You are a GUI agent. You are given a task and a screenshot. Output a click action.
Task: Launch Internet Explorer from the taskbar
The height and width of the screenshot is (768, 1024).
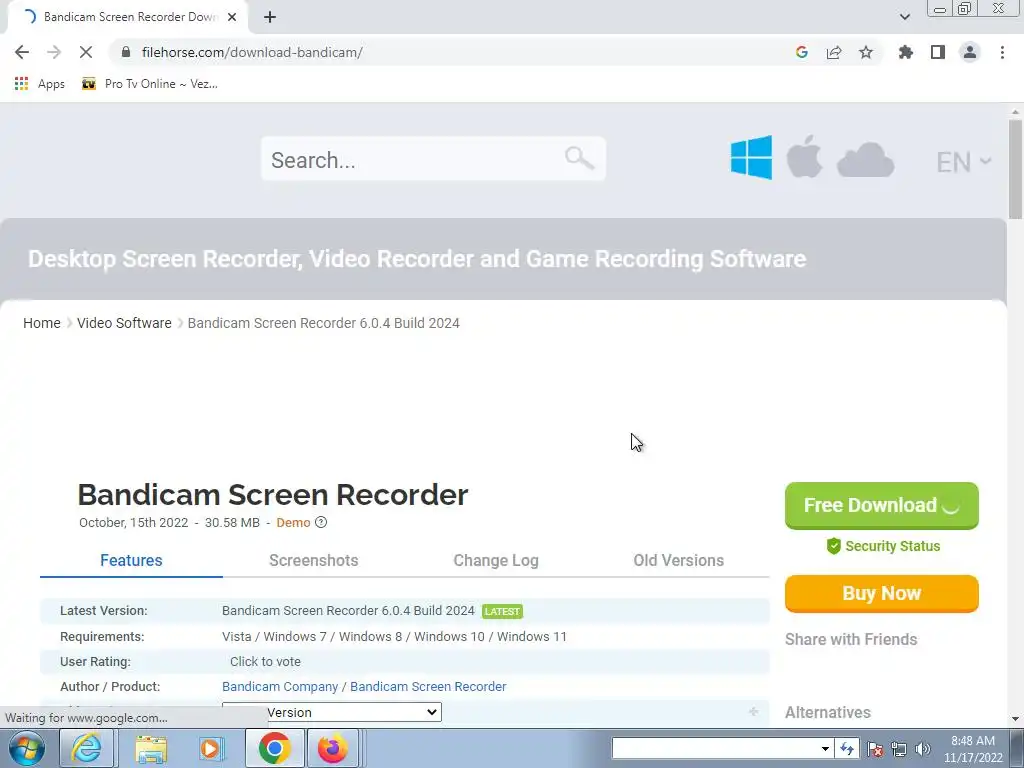pos(86,748)
